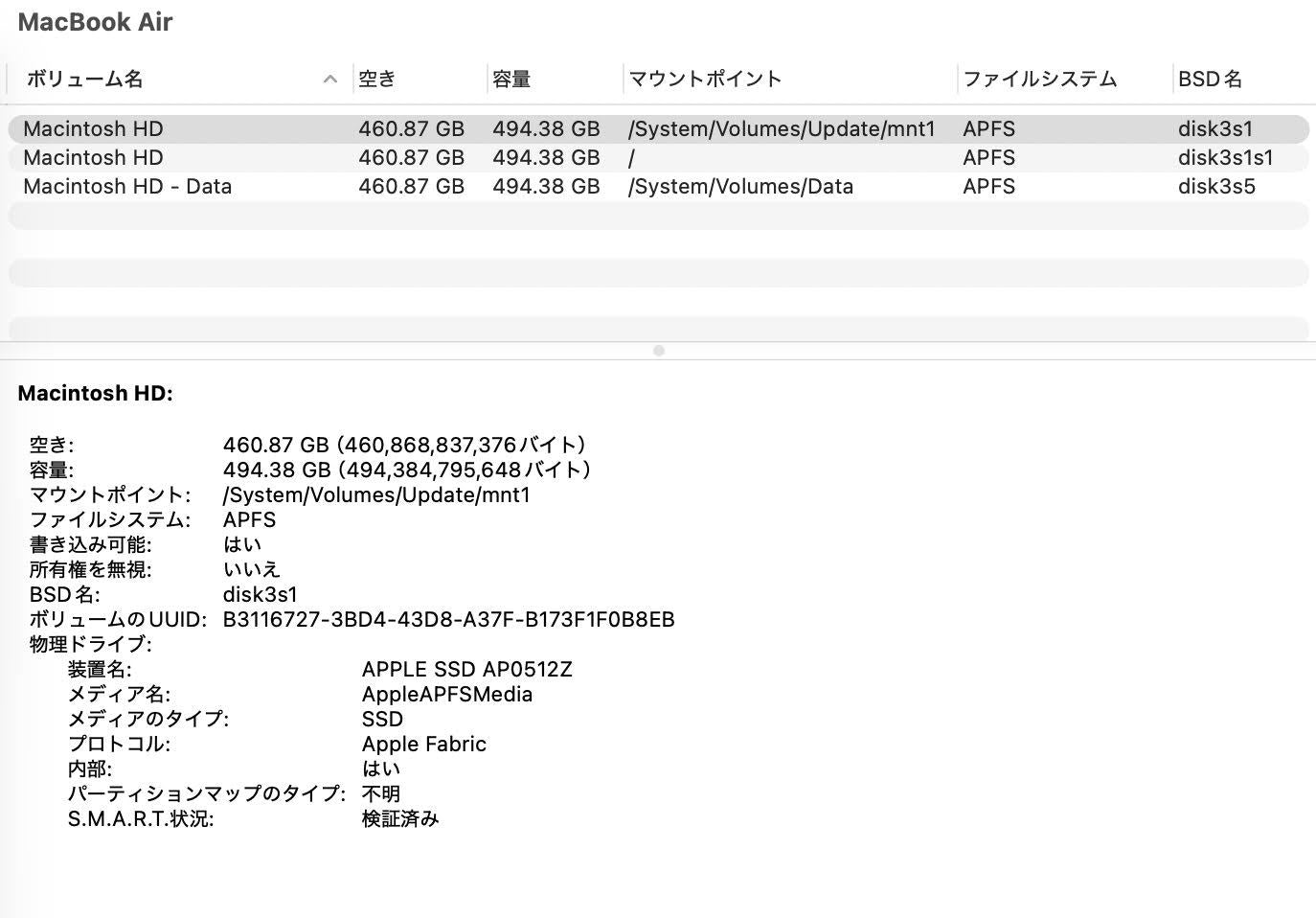Sort by マウントポイント column header
This screenshot has height=918, width=1316.
click(x=790, y=80)
